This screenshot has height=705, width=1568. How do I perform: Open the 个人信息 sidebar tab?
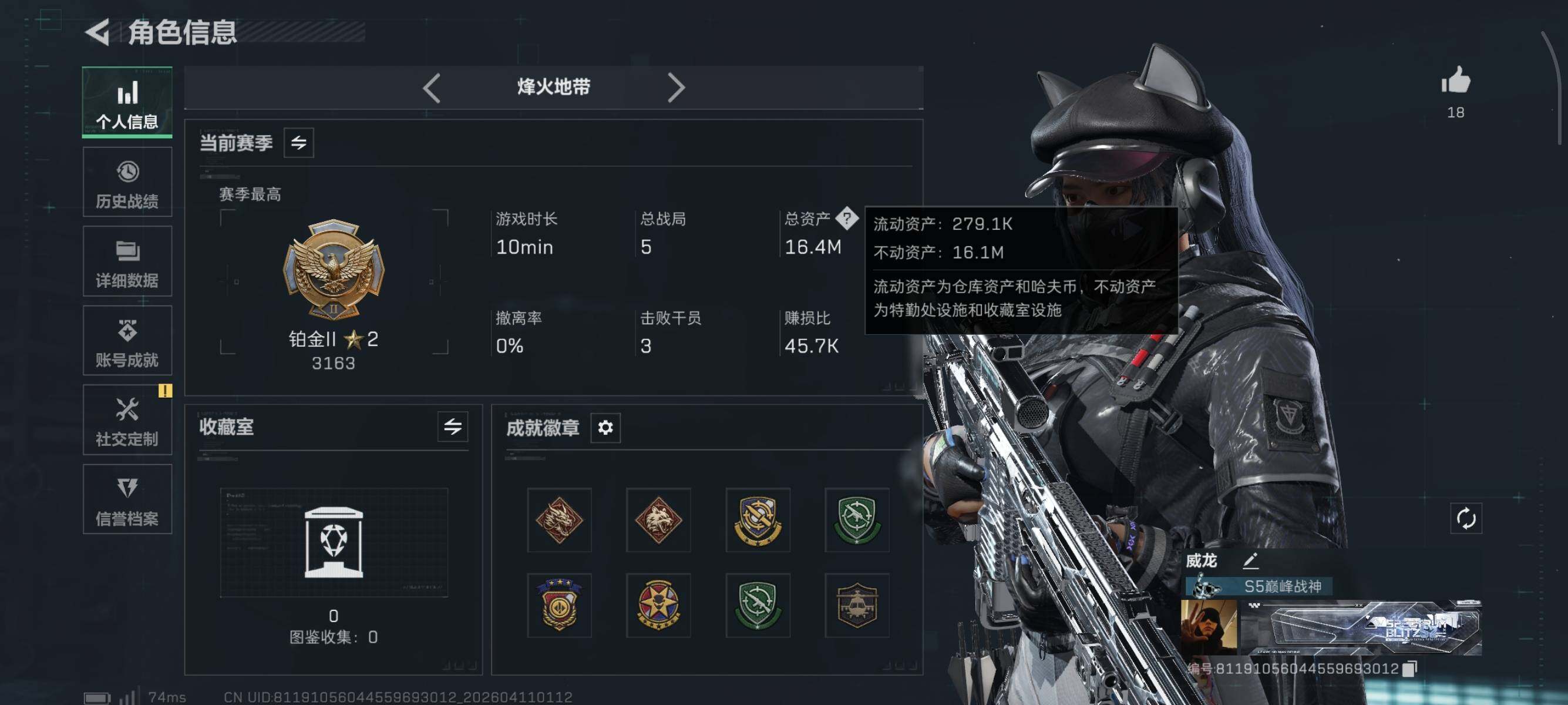[127, 102]
